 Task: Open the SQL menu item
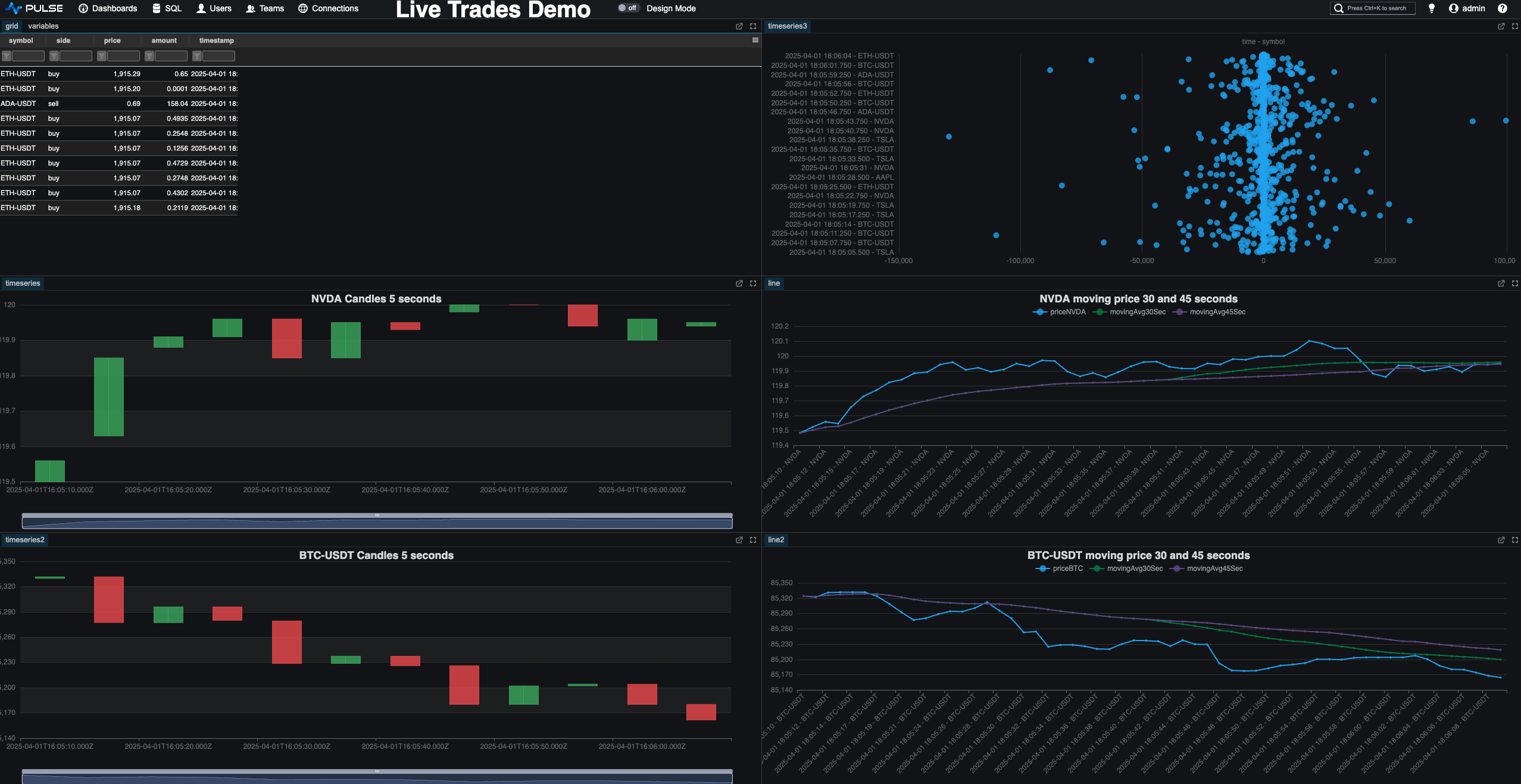pos(167,8)
